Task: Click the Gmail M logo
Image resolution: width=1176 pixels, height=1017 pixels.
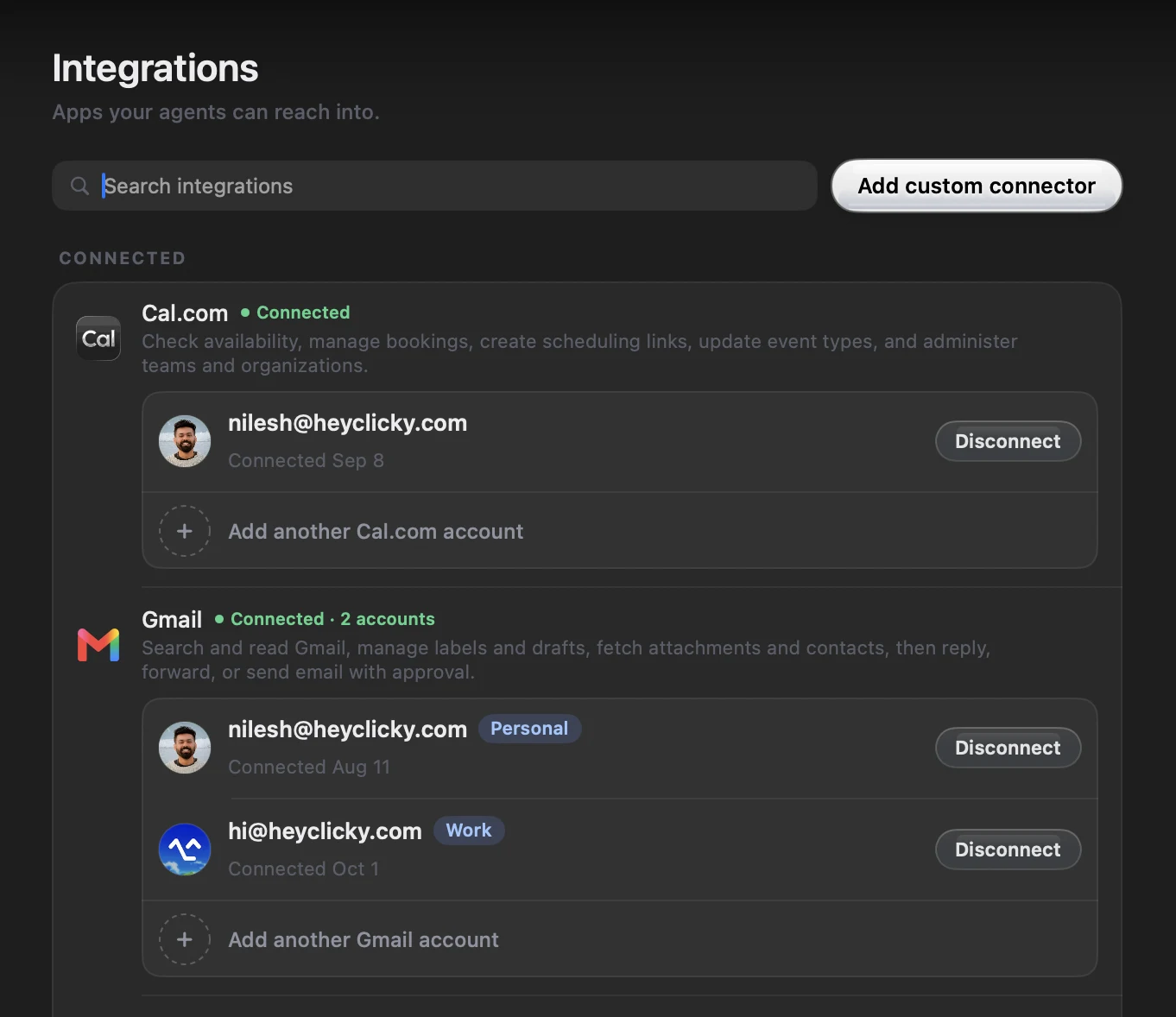Action: [x=98, y=645]
